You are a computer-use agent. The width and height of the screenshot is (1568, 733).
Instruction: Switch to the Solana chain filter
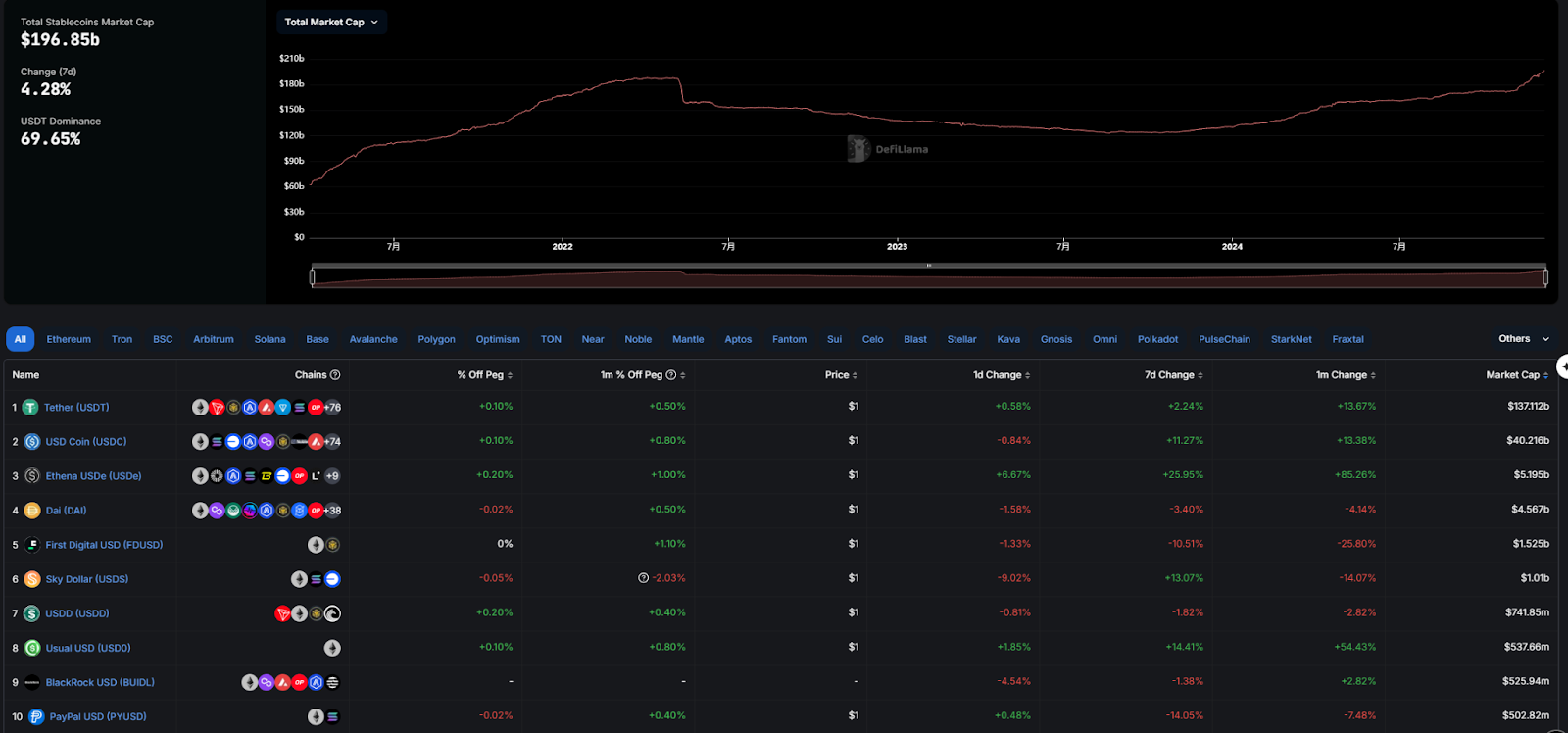click(x=269, y=339)
